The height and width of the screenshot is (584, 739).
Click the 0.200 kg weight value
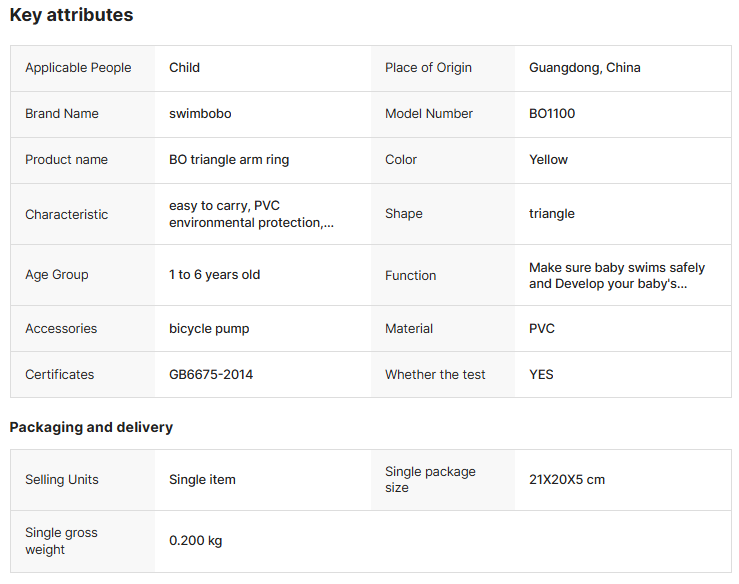tap(196, 541)
